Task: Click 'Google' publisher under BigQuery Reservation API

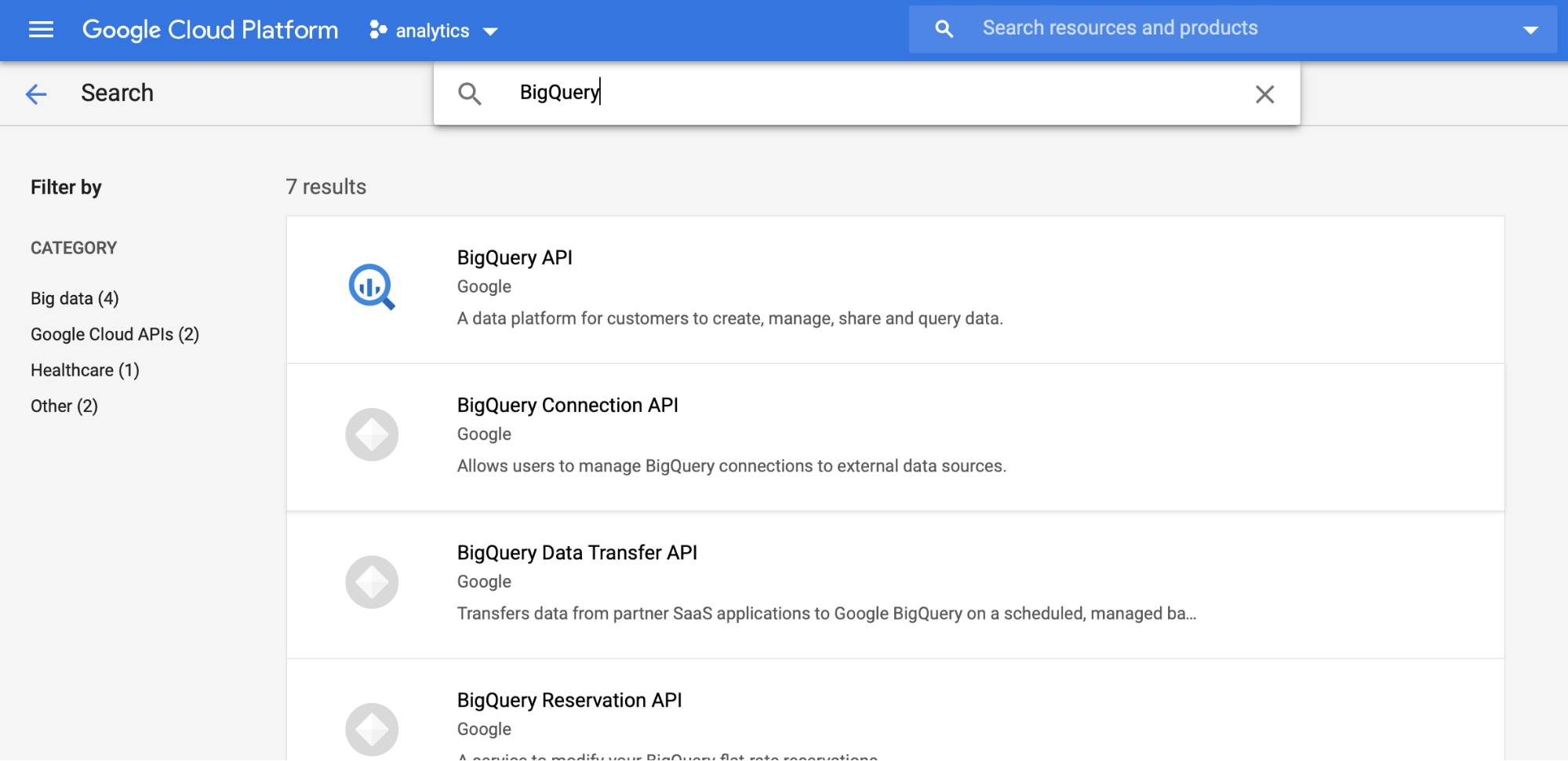Action: 484,730
